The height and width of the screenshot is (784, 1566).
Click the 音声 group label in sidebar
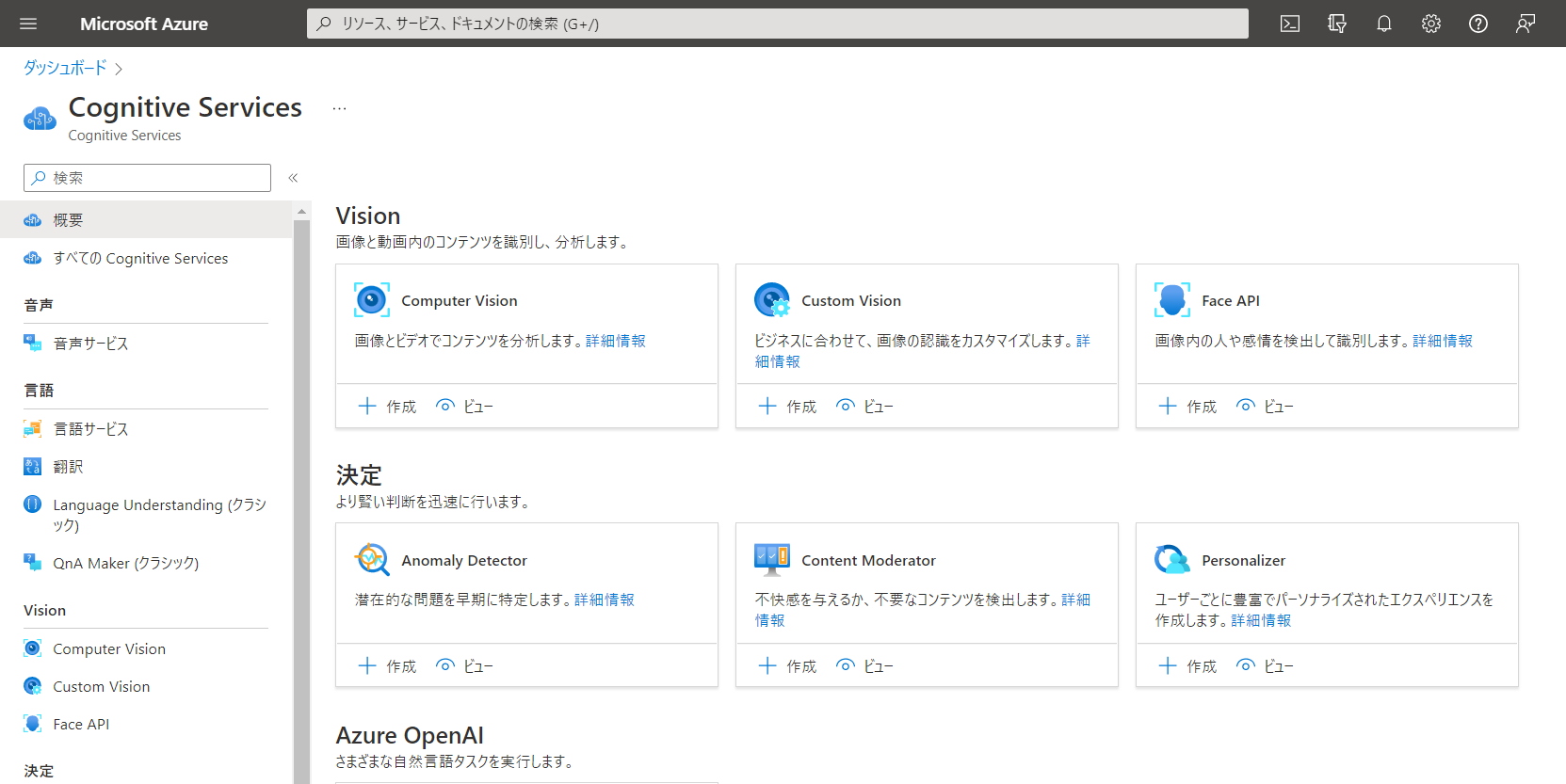click(39, 305)
